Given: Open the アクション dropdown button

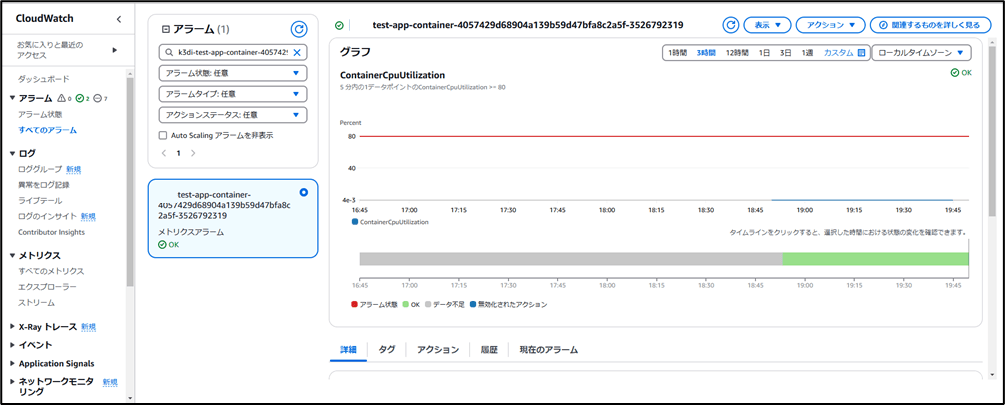Looking at the screenshot, I should point(830,25).
